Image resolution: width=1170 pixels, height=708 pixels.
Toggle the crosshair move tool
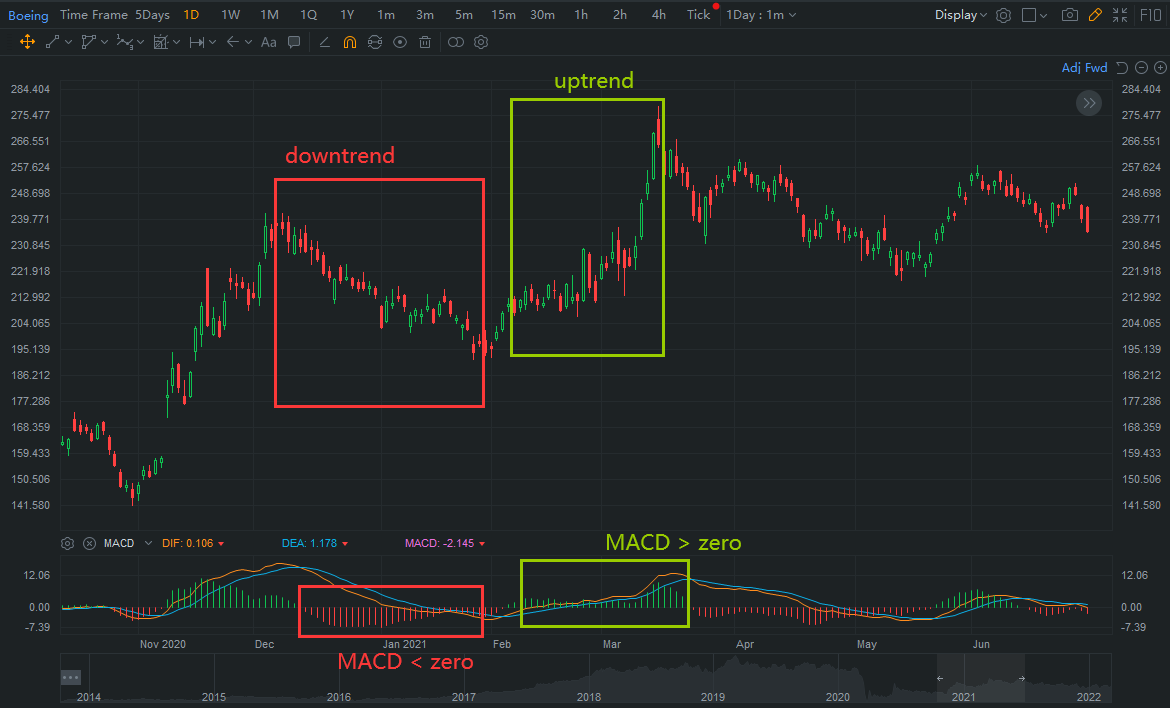[27, 41]
